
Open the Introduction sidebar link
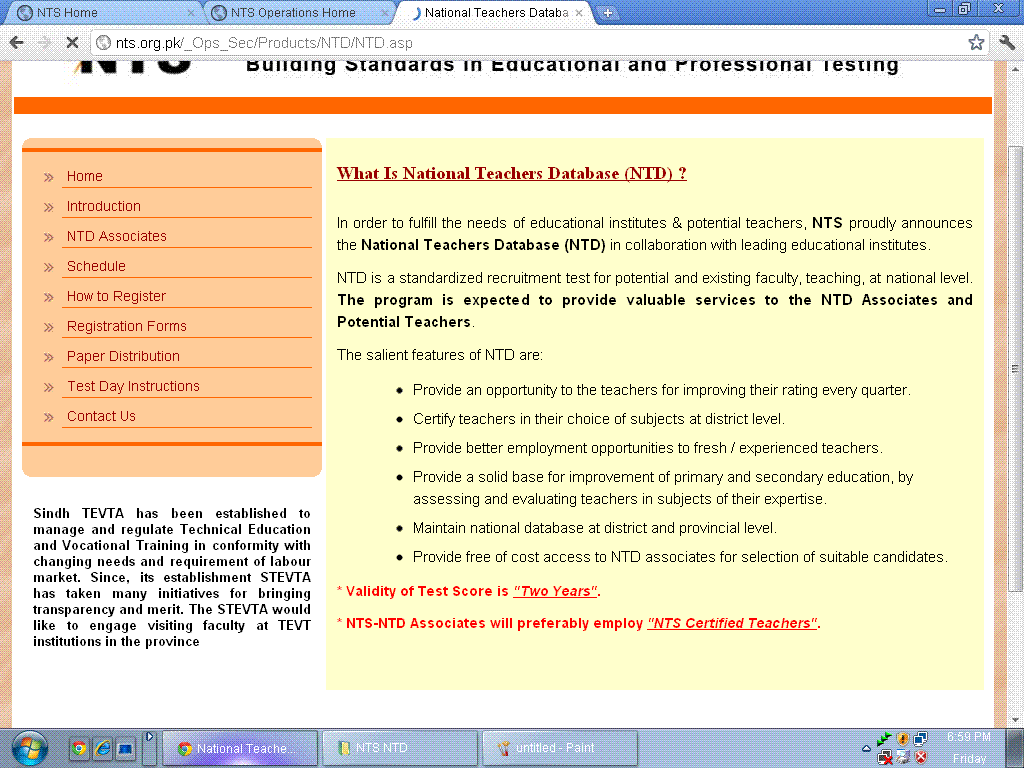[x=103, y=206]
